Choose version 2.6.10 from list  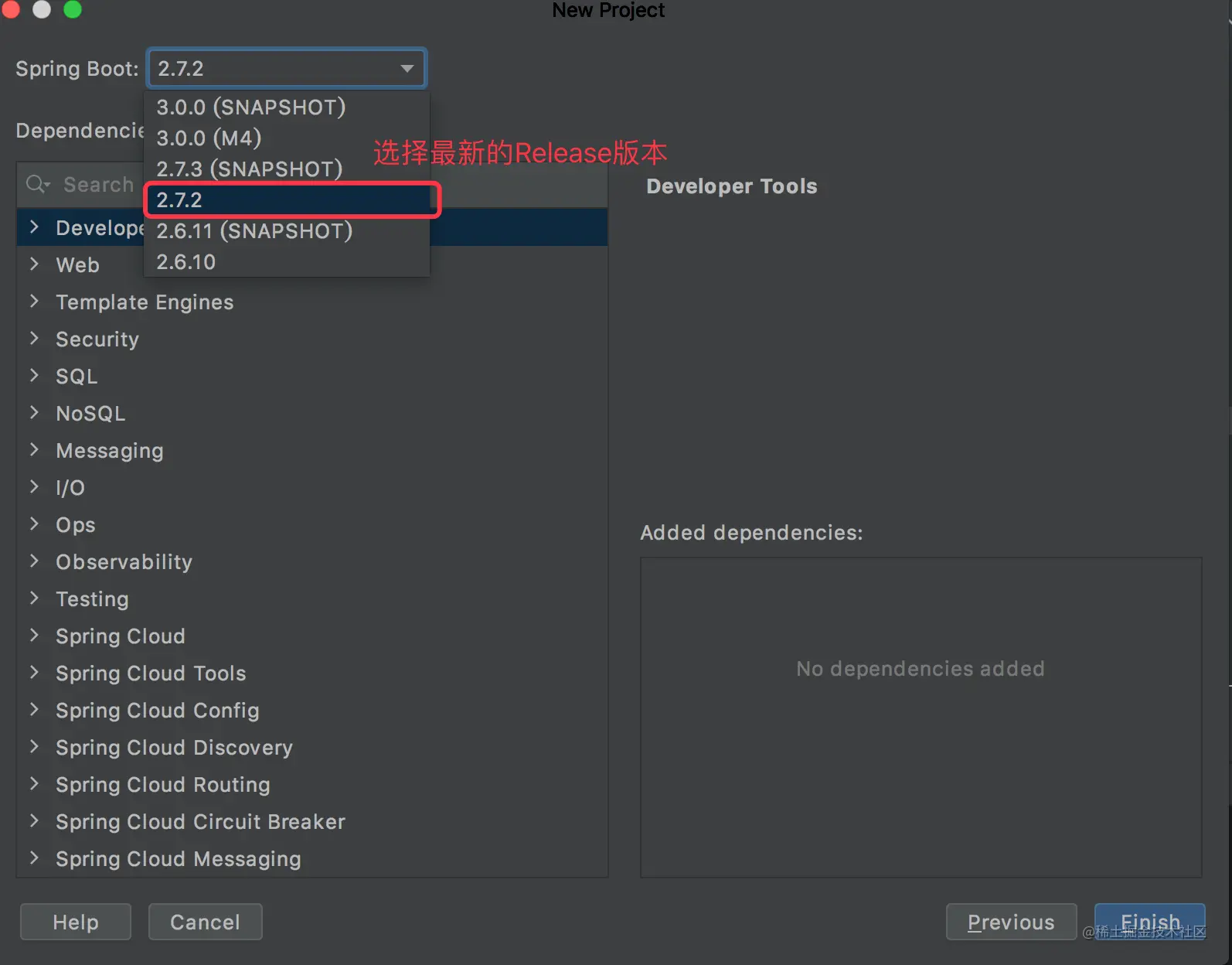pos(185,262)
